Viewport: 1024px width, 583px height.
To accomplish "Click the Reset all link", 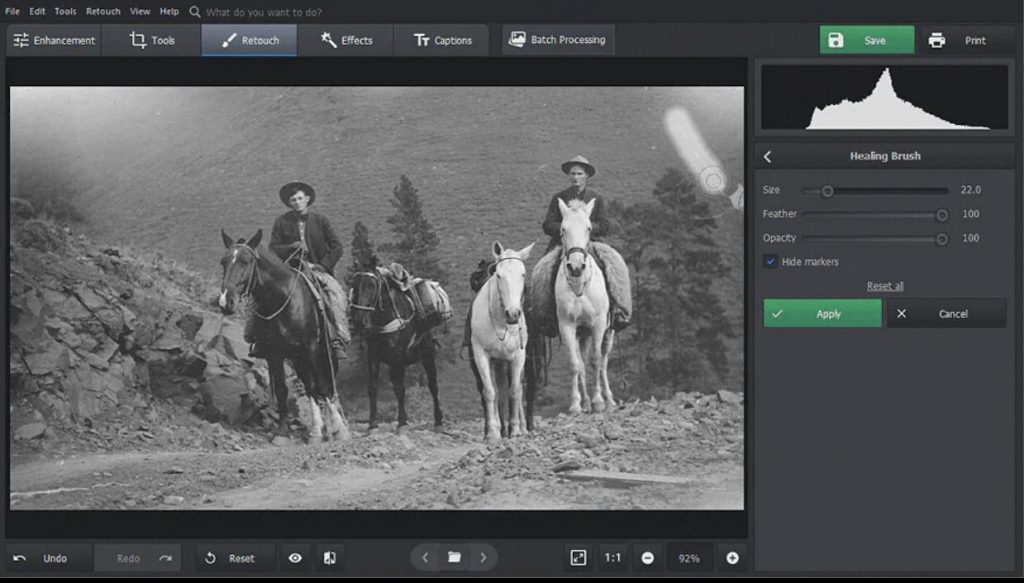I will [x=885, y=286].
